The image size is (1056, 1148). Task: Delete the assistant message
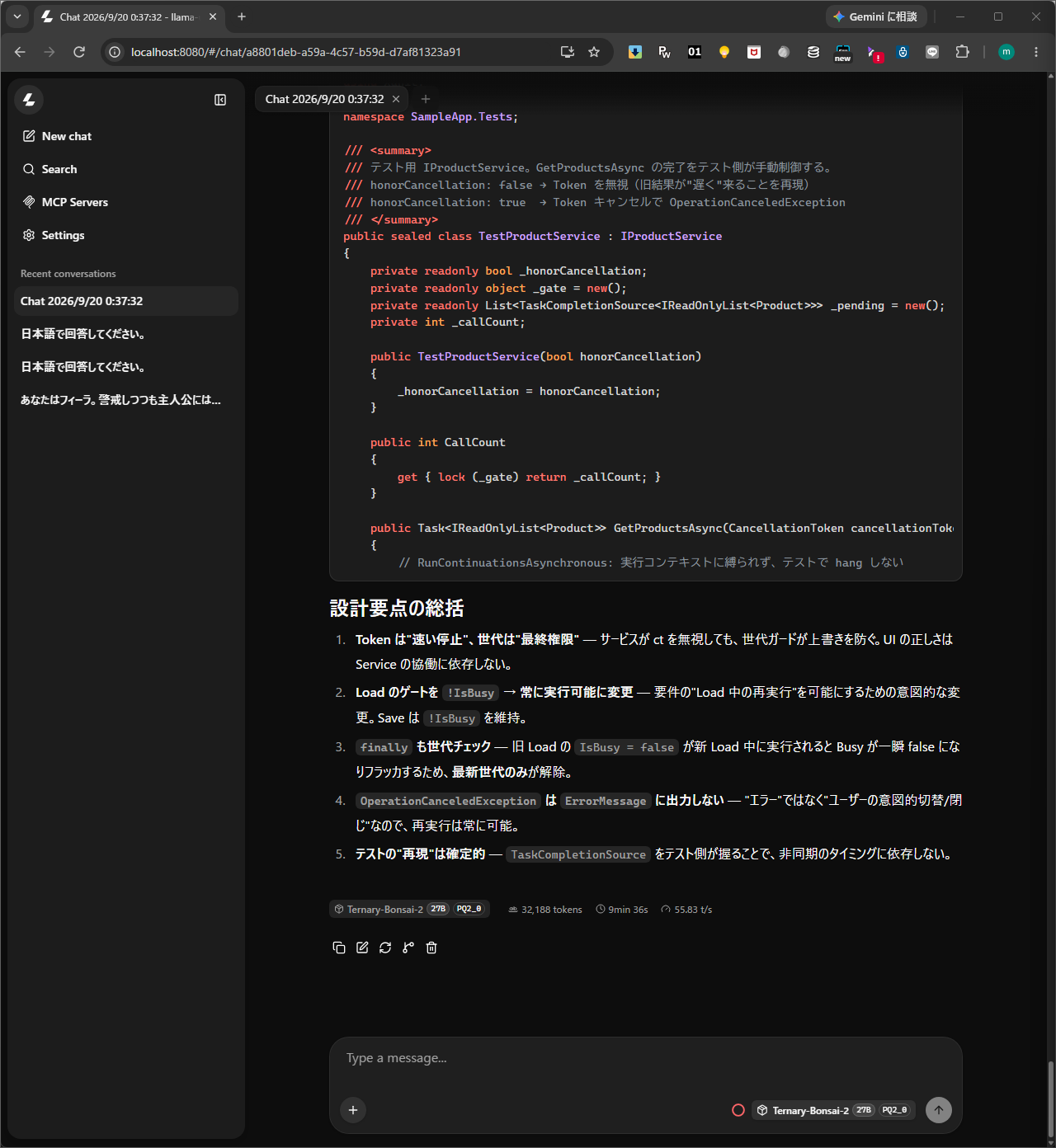click(x=431, y=948)
